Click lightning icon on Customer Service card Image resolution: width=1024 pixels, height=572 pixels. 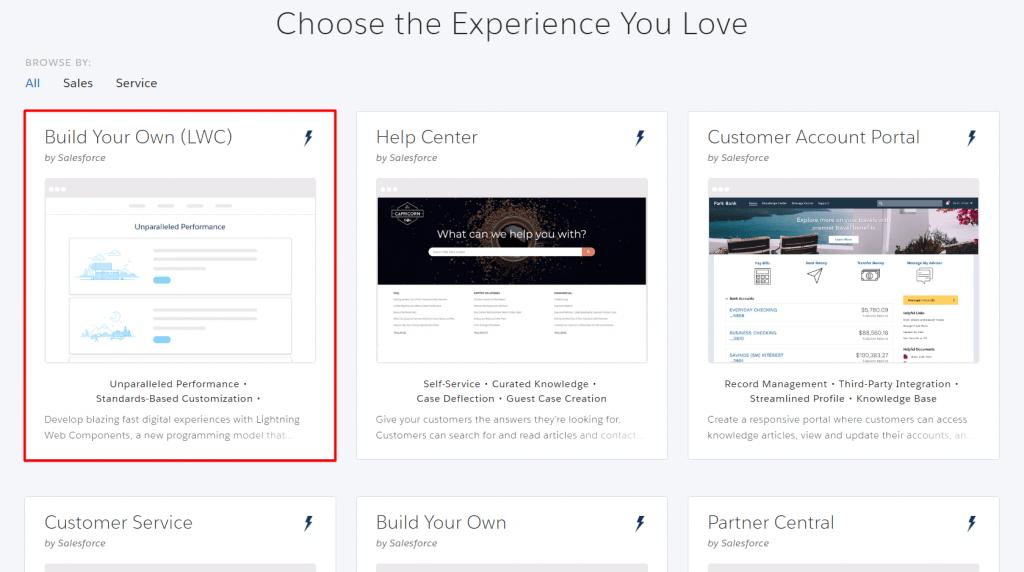point(308,523)
